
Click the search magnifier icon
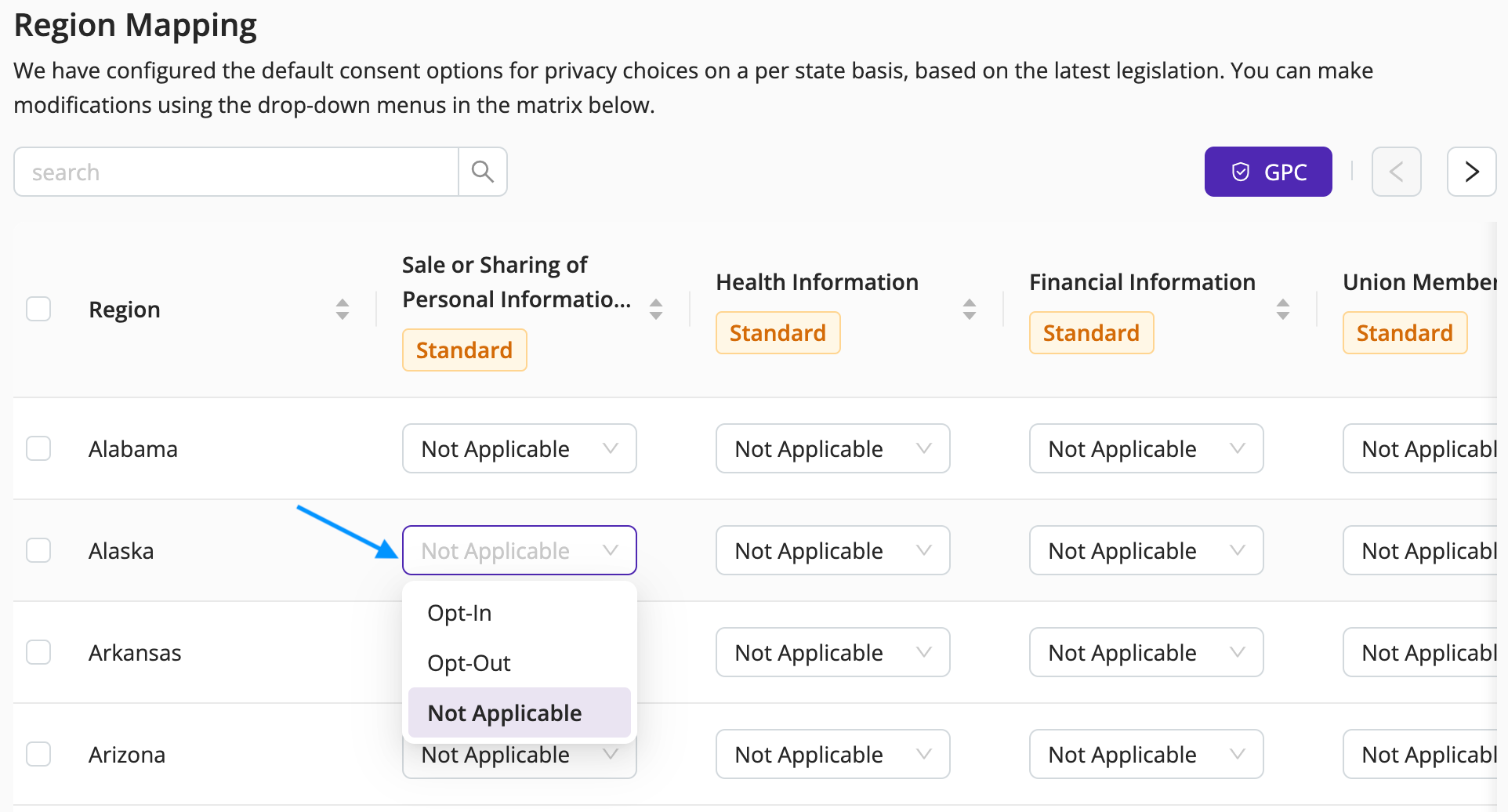click(x=483, y=172)
